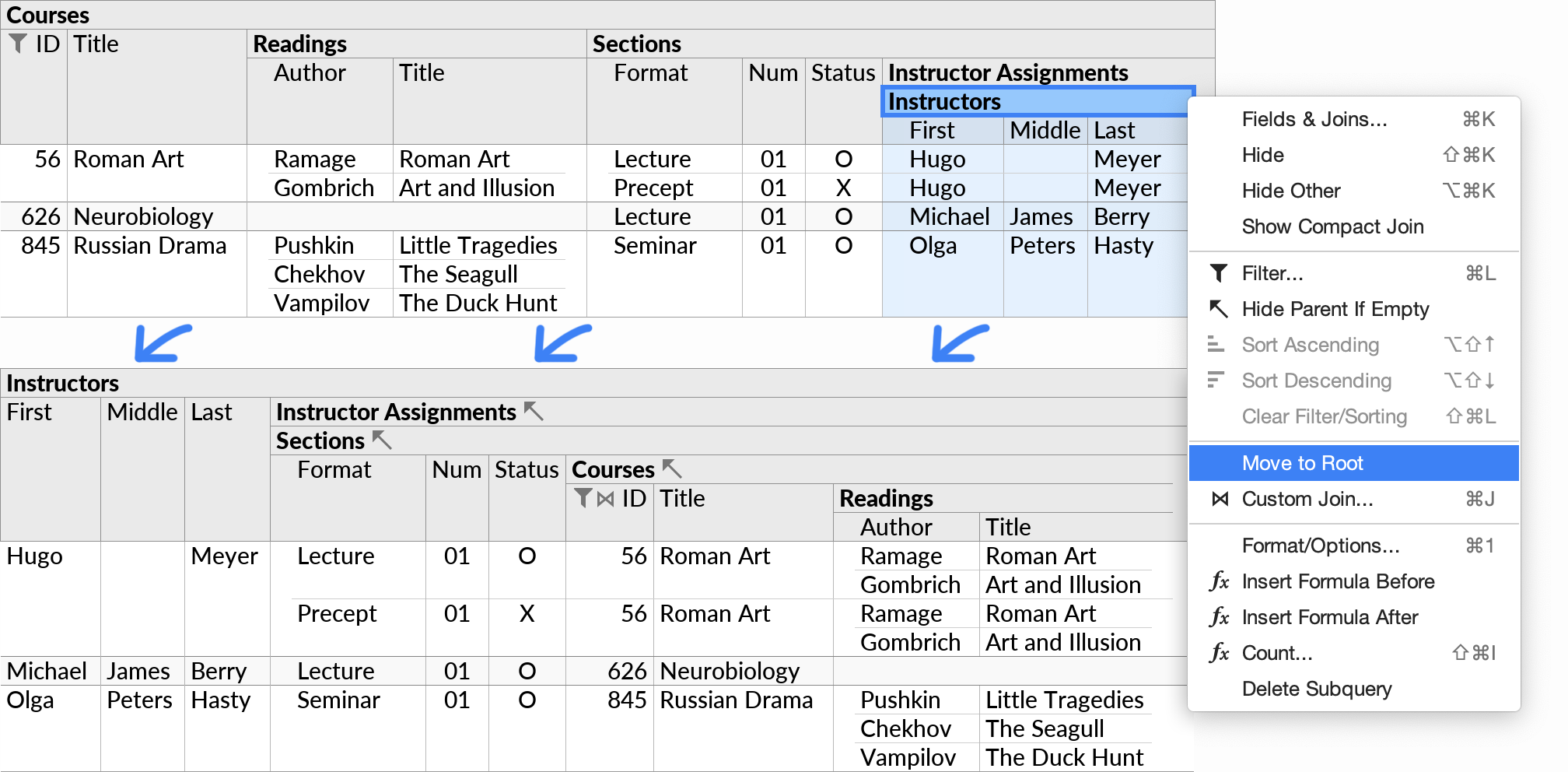Click the fx icon beside Count...
This screenshot has height=772, width=1568.
click(x=1219, y=653)
